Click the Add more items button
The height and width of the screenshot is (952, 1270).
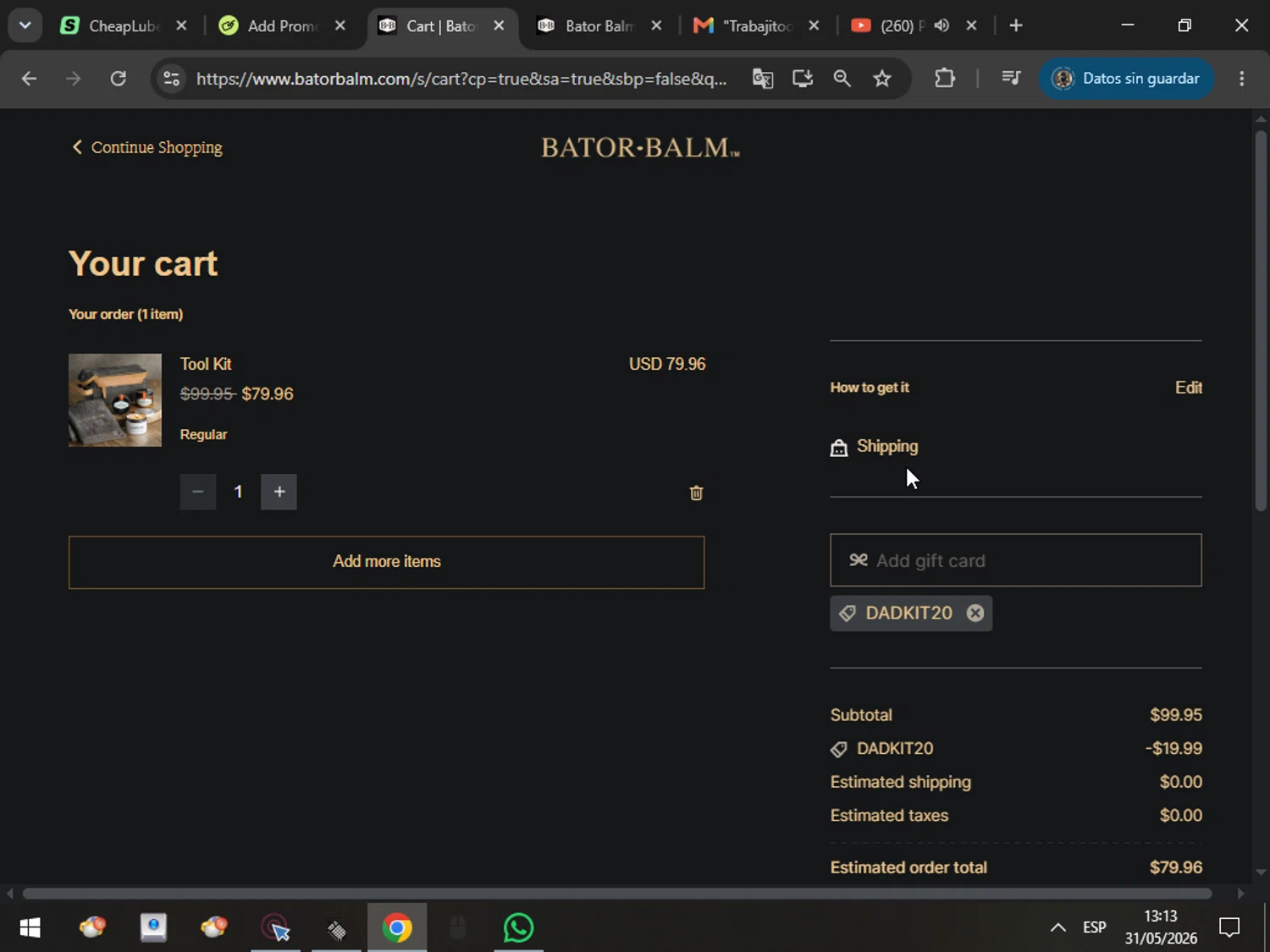point(386,562)
